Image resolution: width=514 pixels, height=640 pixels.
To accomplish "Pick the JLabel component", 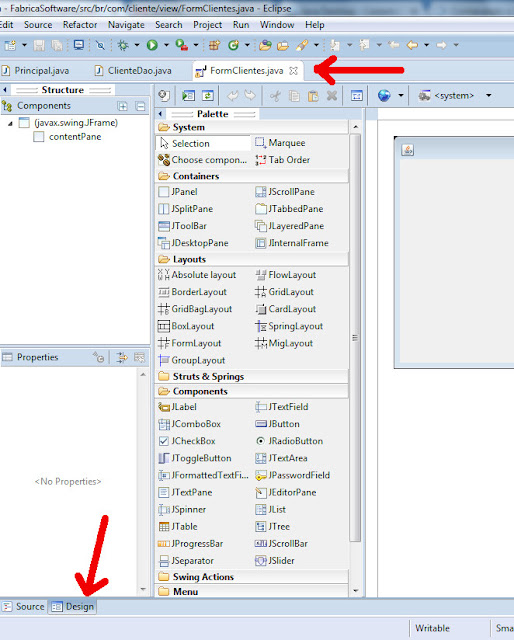I will (177, 407).
